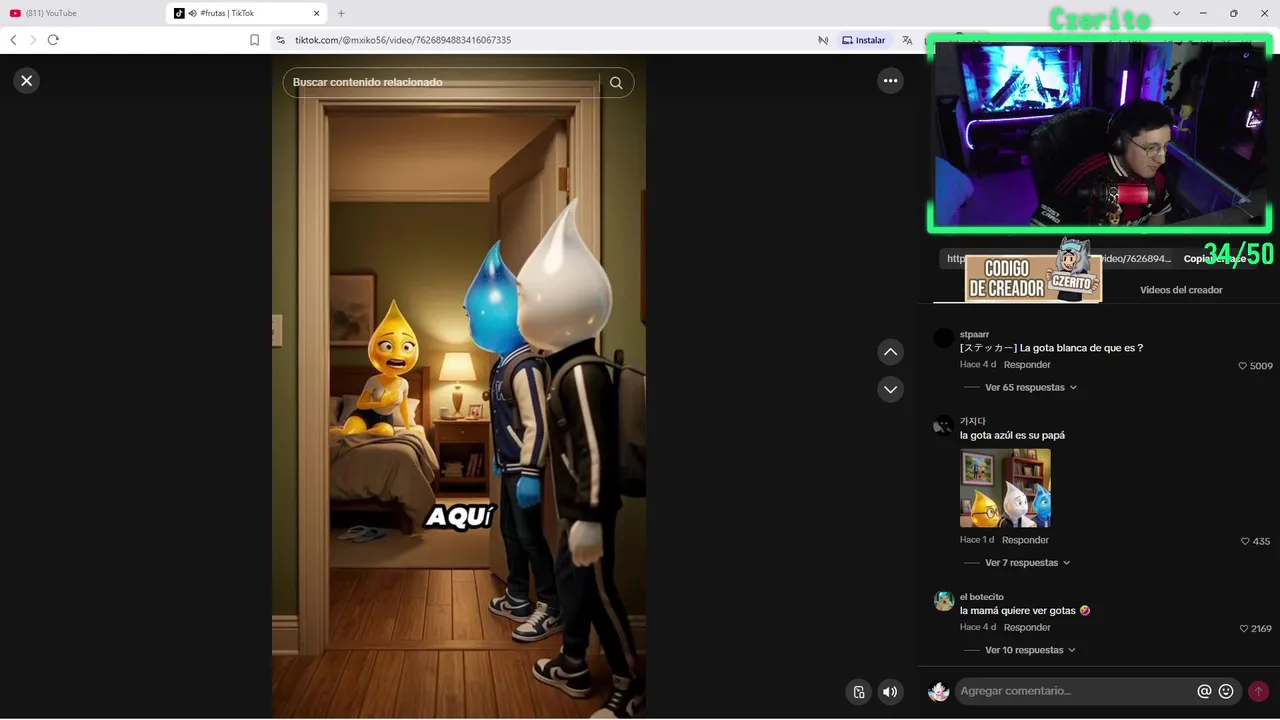The image size is (1280, 720).
Task: Open stpaarr's profile from username
Action: (x=974, y=335)
